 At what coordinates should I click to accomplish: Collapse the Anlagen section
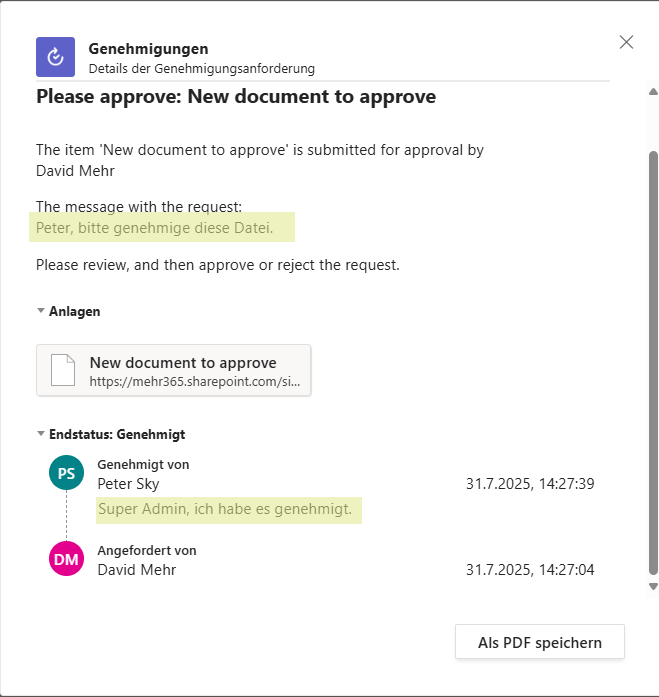41,311
